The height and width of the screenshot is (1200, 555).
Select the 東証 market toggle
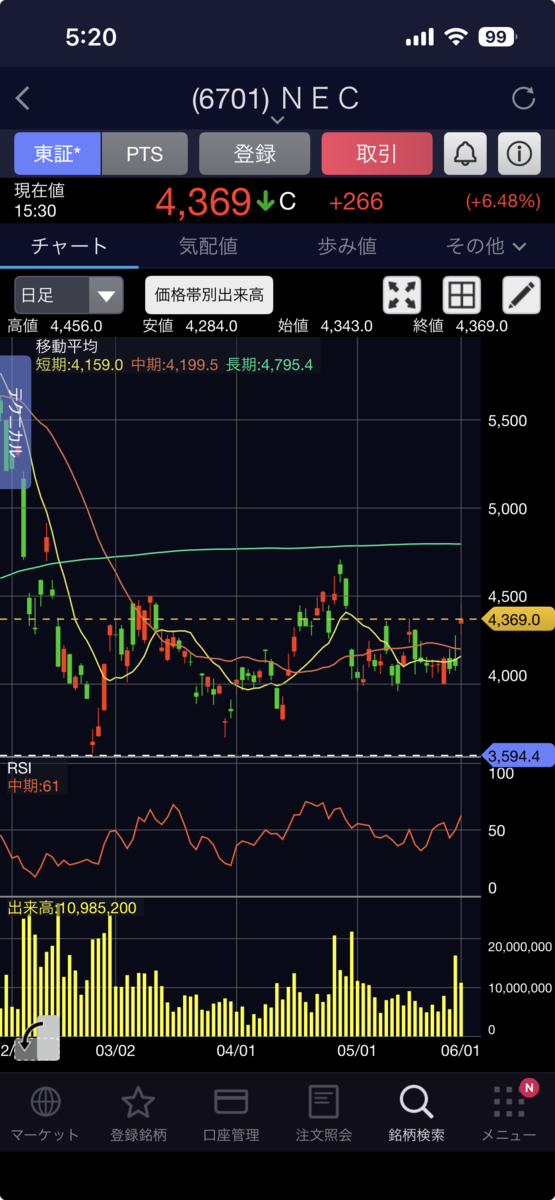point(57,154)
